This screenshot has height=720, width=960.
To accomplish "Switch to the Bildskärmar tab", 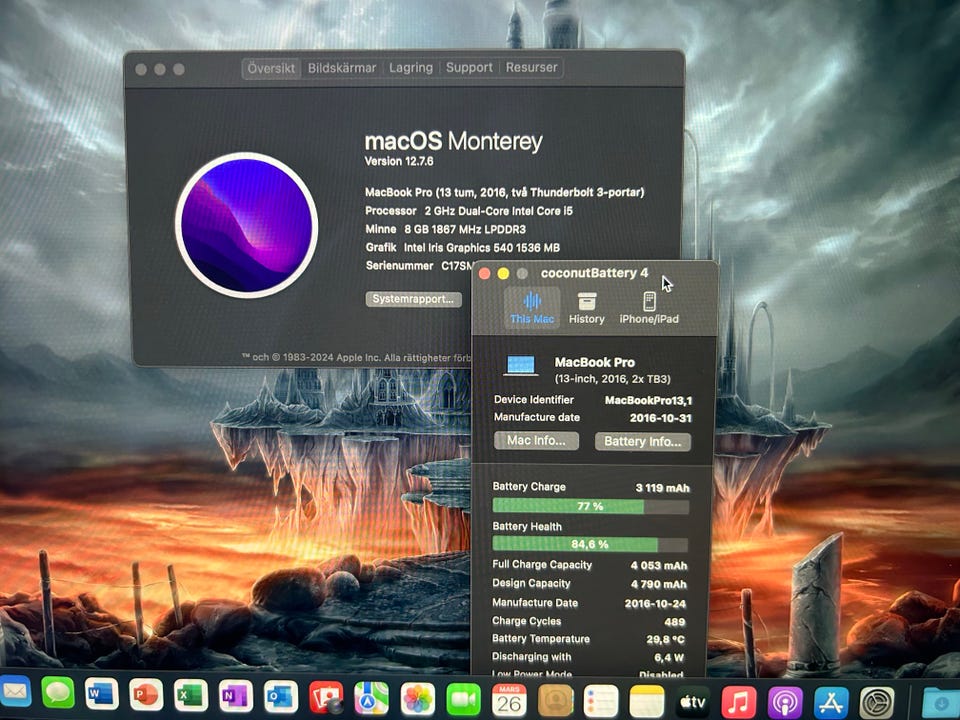I will pyautogui.click(x=342, y=68).
